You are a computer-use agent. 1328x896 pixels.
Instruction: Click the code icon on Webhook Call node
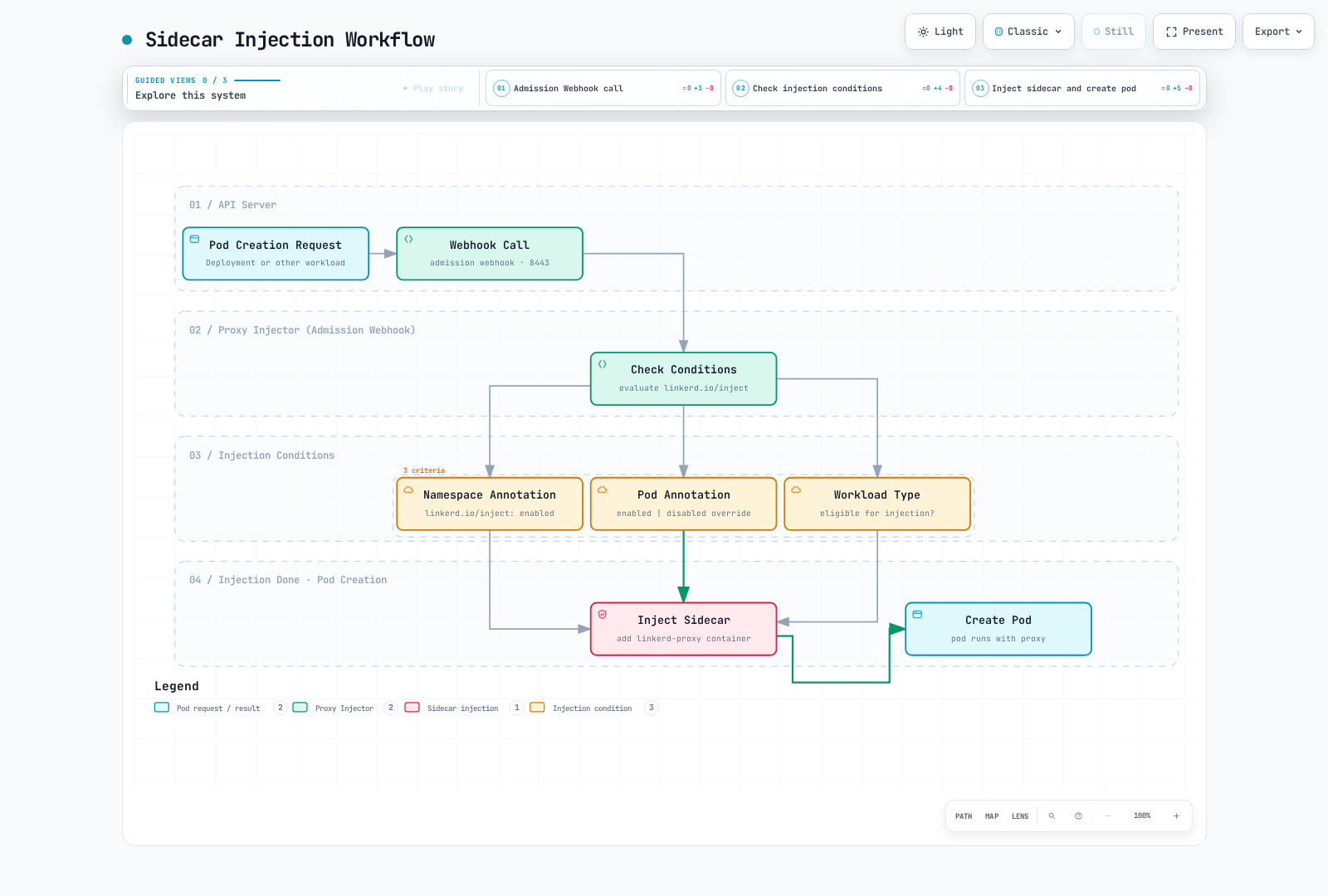point(408,239)
